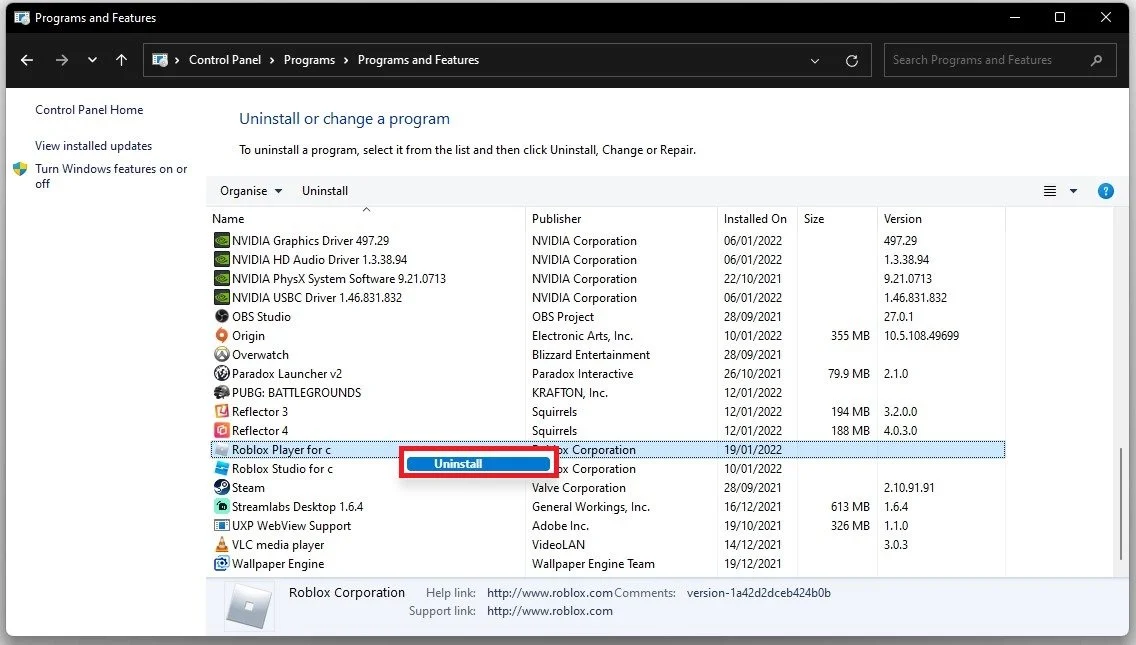Click the Wallpaper Engine icon
The height and width of the screenshot is (645, 1136).
222,563
